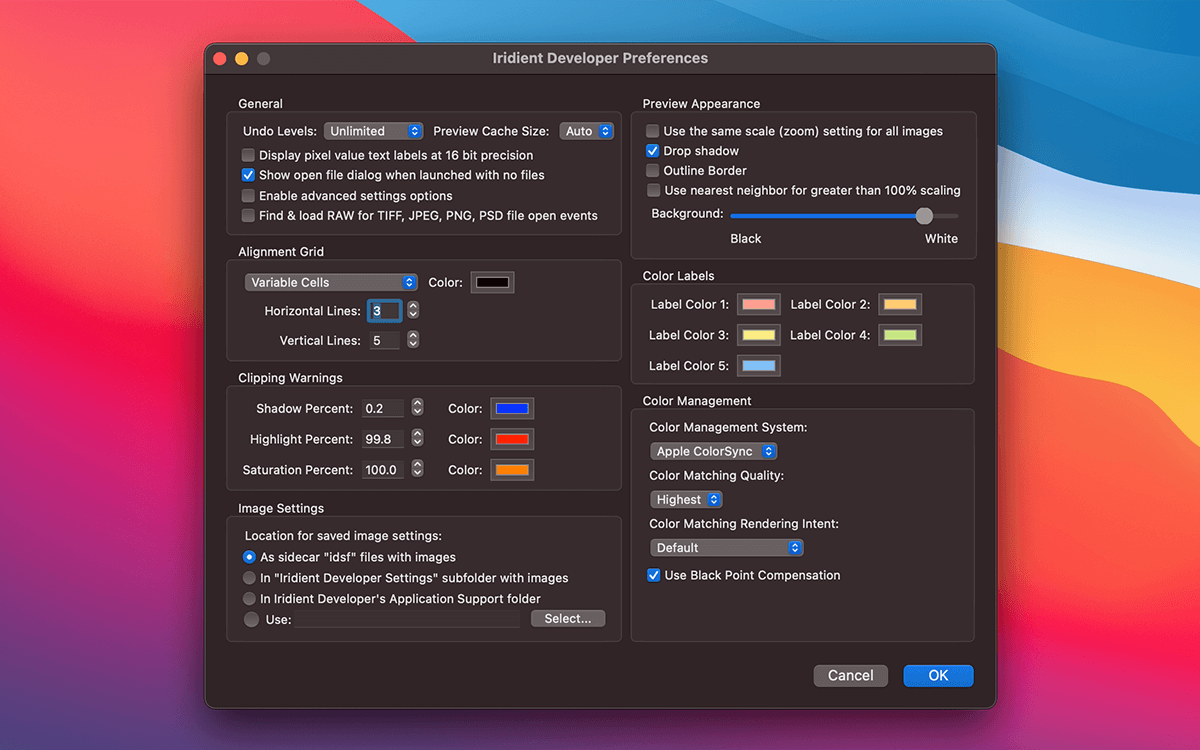Image resolution: width=1200 pixels, height=750 pixels.
Task: Open the Variable Cells grid type dropdown
Action: [331, 282]
